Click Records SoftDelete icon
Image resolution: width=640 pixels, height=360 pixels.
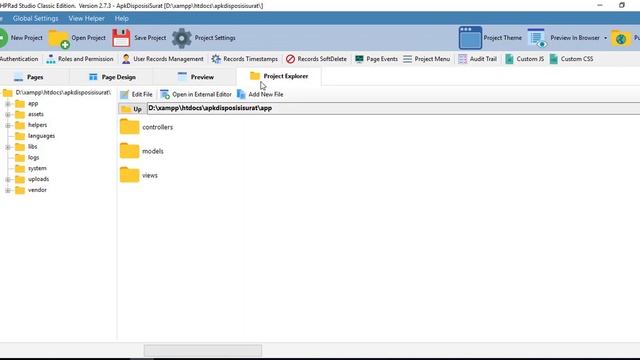[290, 59]
